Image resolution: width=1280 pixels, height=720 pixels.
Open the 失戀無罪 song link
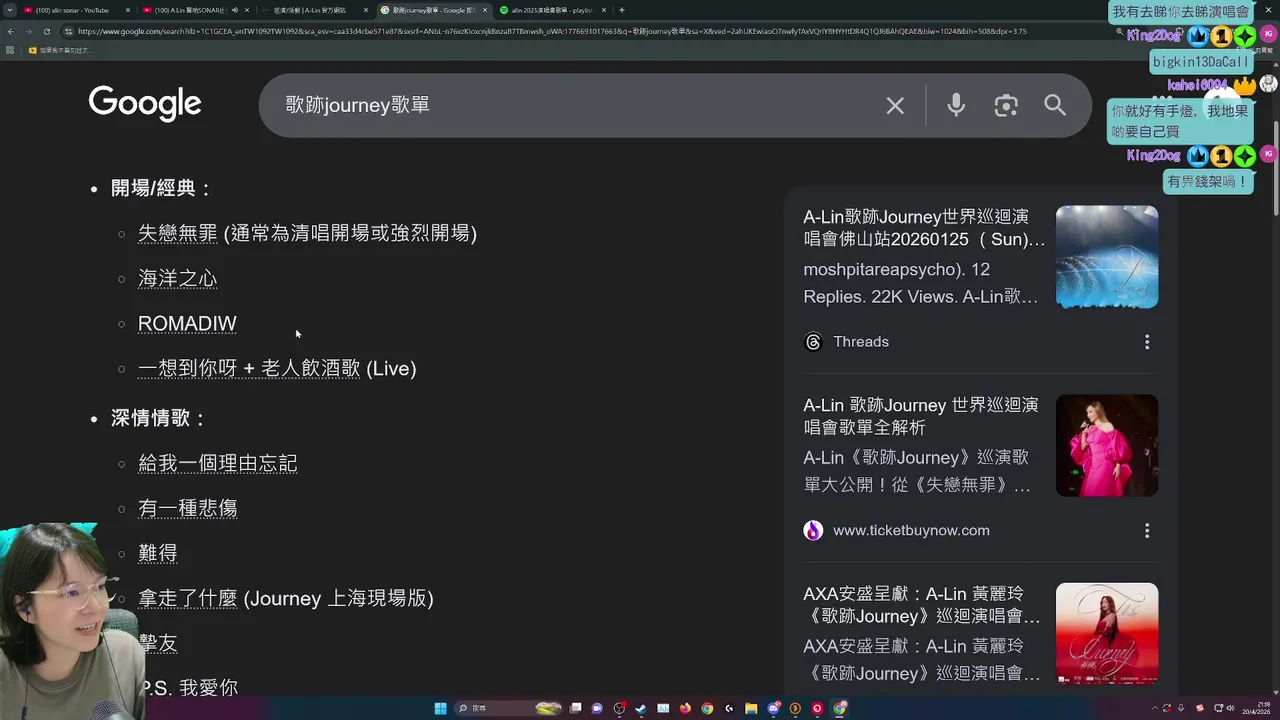[177, 233]
